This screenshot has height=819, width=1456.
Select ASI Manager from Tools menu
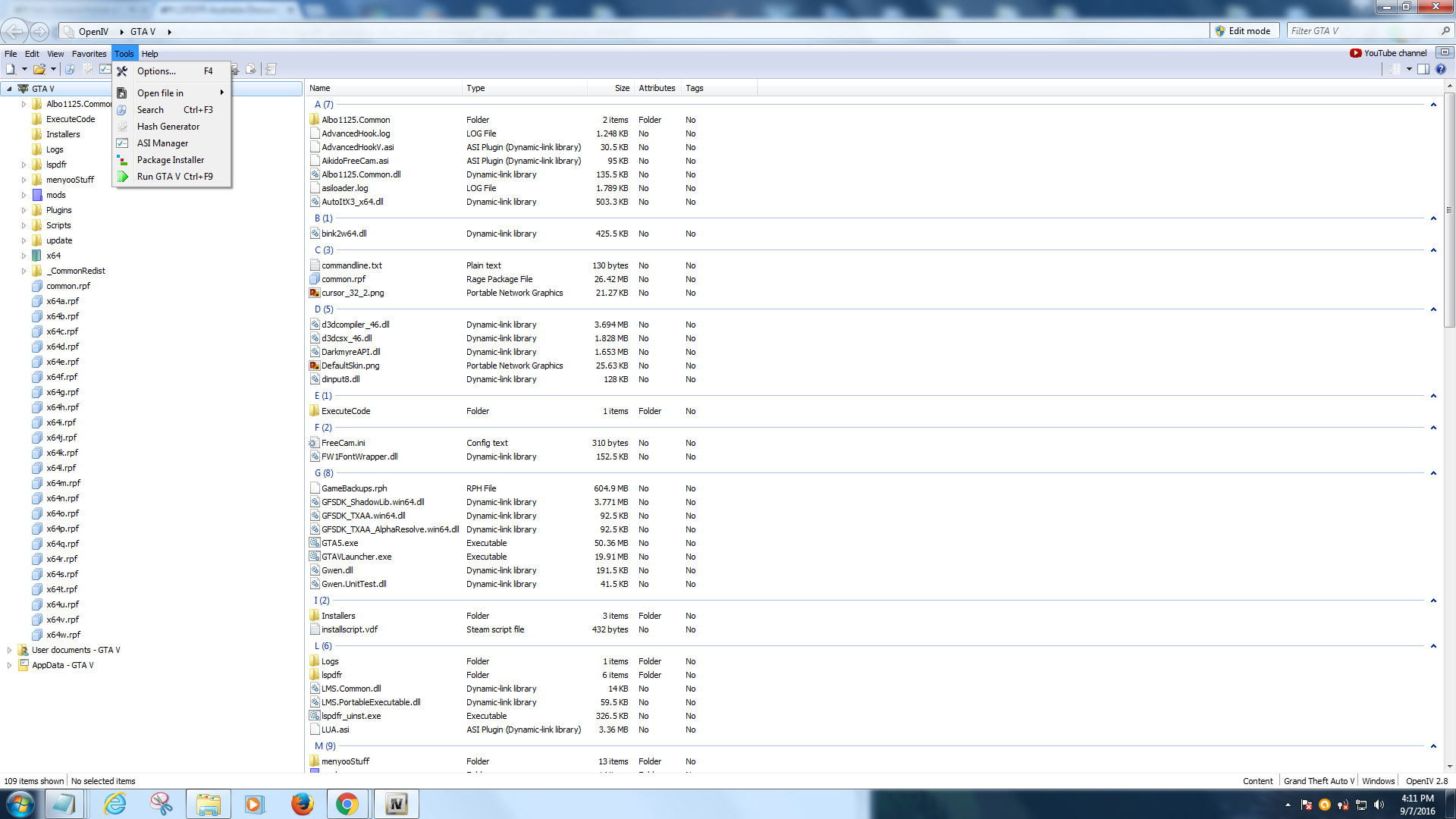[x=162, y=143]
